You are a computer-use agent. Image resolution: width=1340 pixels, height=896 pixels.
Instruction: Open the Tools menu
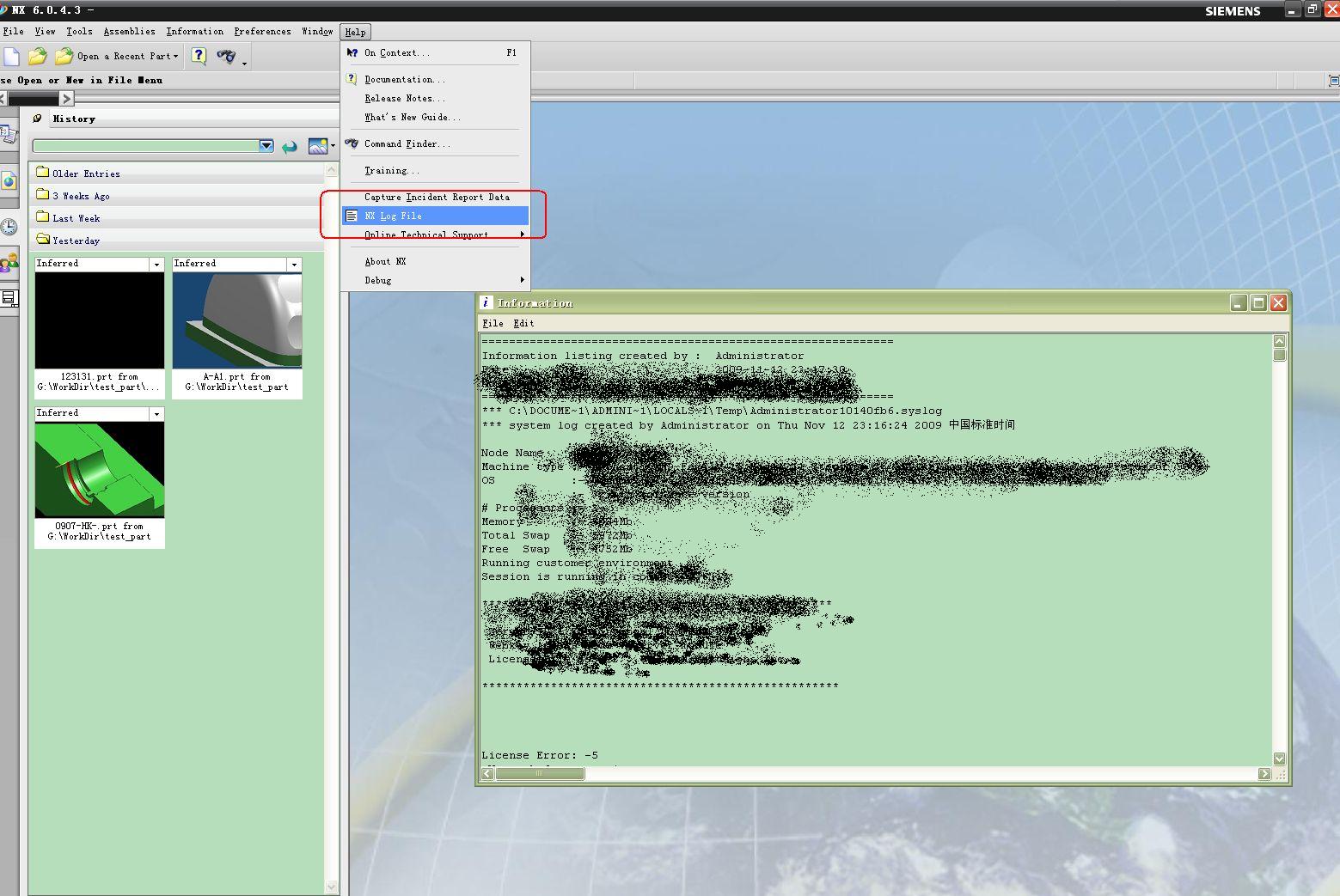point(79,32)
